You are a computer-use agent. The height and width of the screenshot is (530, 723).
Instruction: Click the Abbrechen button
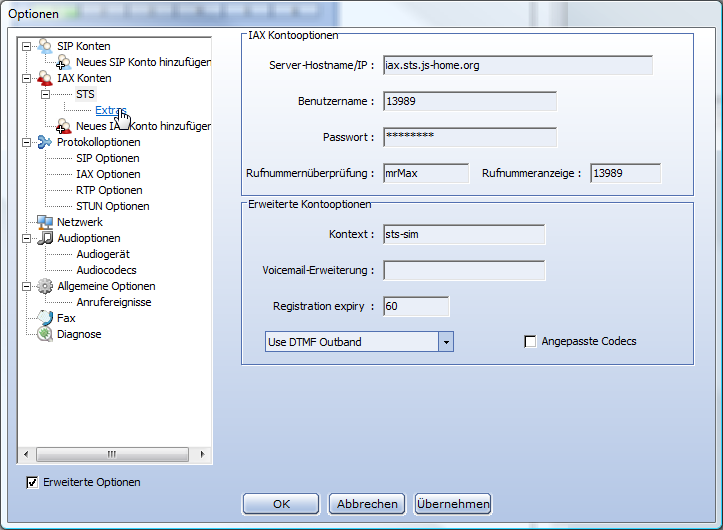pyautogui.click(x=368, y=504)
